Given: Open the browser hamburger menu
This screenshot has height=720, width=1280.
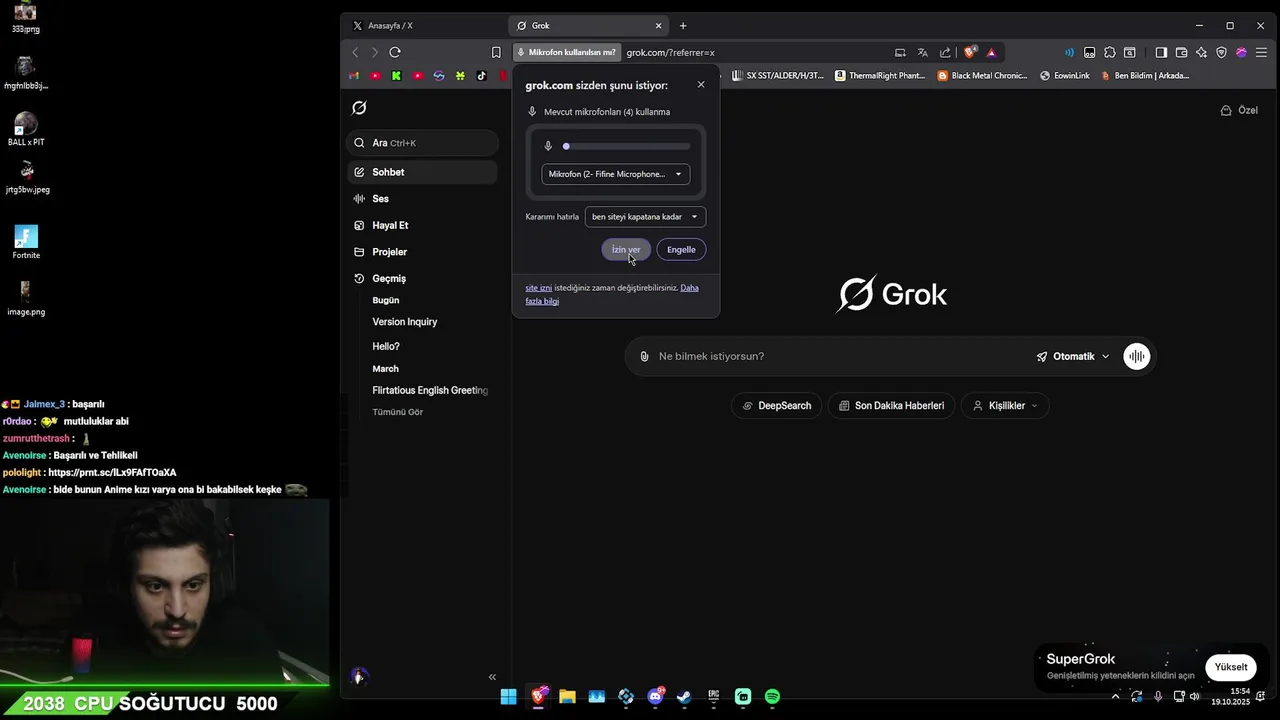Looking at the screenshot, I should (x=1262, y=52).
